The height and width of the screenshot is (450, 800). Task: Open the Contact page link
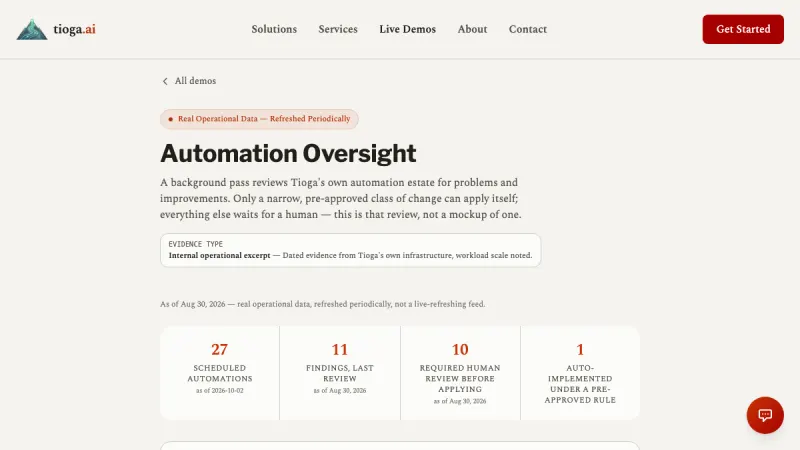click(x=528, y=29)
